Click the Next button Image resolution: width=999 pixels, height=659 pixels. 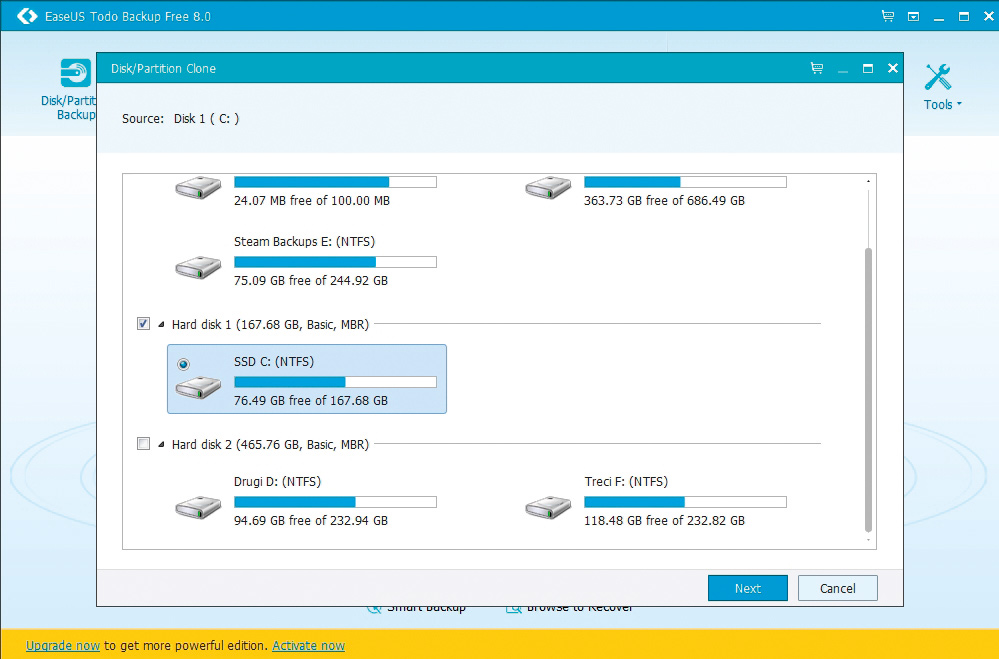(747, 588)
